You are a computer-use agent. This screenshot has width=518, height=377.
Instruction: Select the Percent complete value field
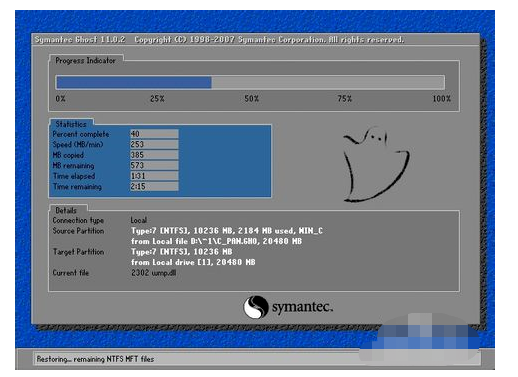click(154, 134)
